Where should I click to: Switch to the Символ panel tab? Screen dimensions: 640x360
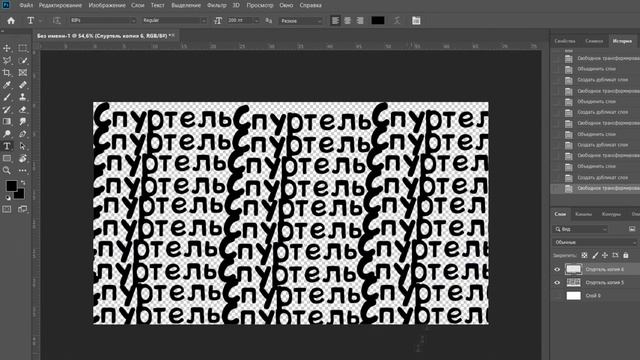pyautogui.click(x=594, y=41)
